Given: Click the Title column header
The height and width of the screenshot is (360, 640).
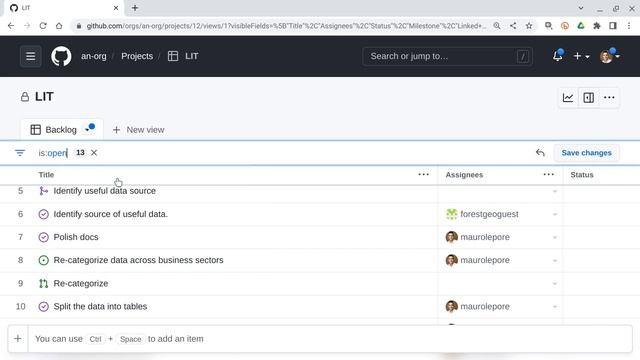Looking at the screenshot, I should coord(46,175).
